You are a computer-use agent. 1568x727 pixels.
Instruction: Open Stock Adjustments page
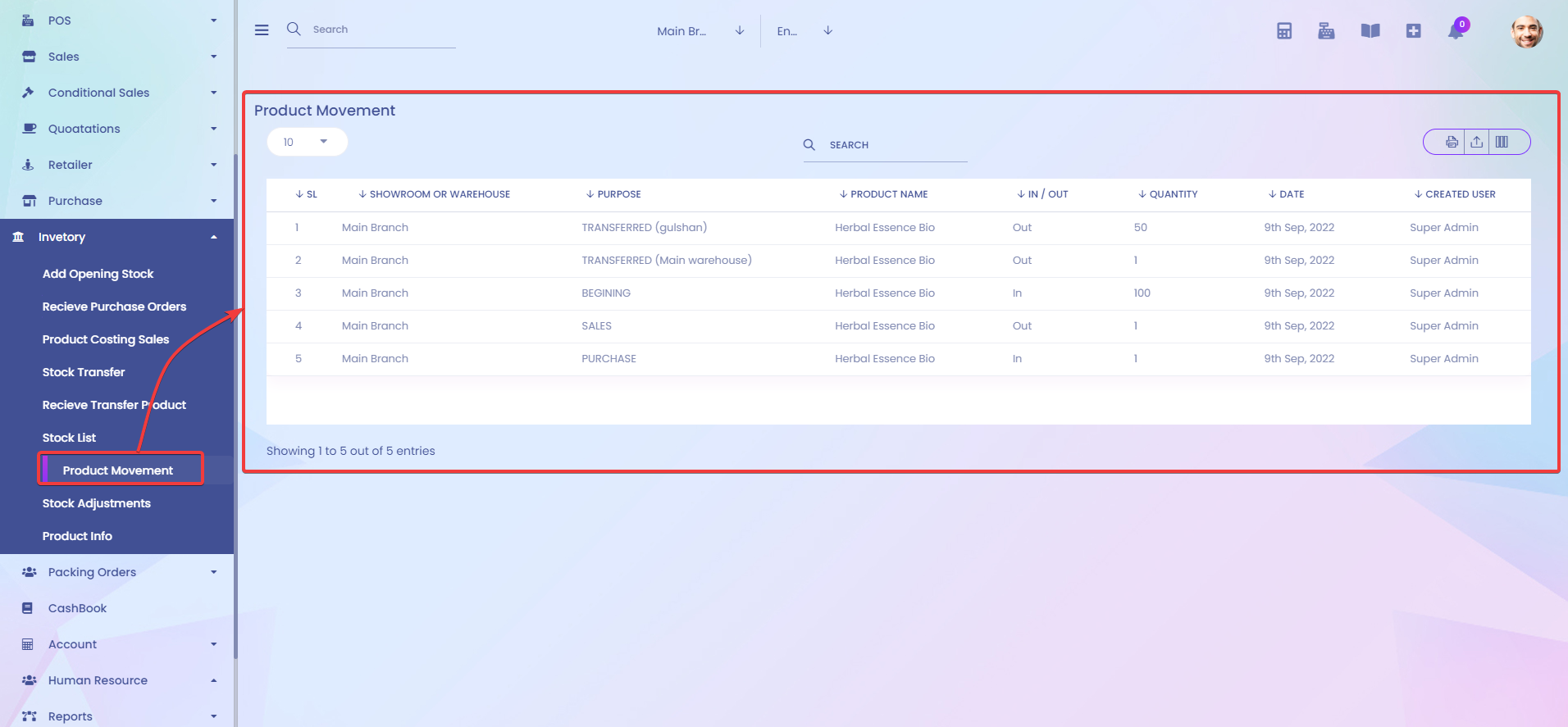pos(97,503)
